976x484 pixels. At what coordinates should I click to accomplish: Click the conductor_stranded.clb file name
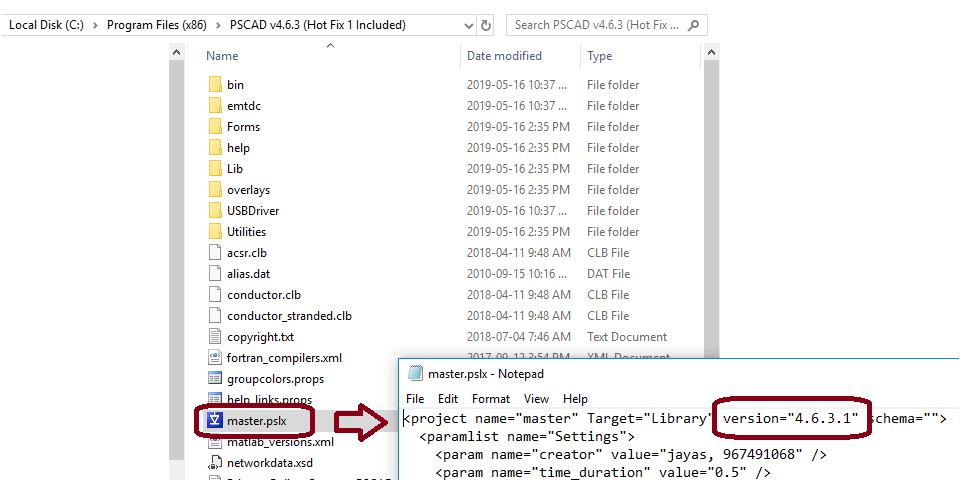pos(289,316)
